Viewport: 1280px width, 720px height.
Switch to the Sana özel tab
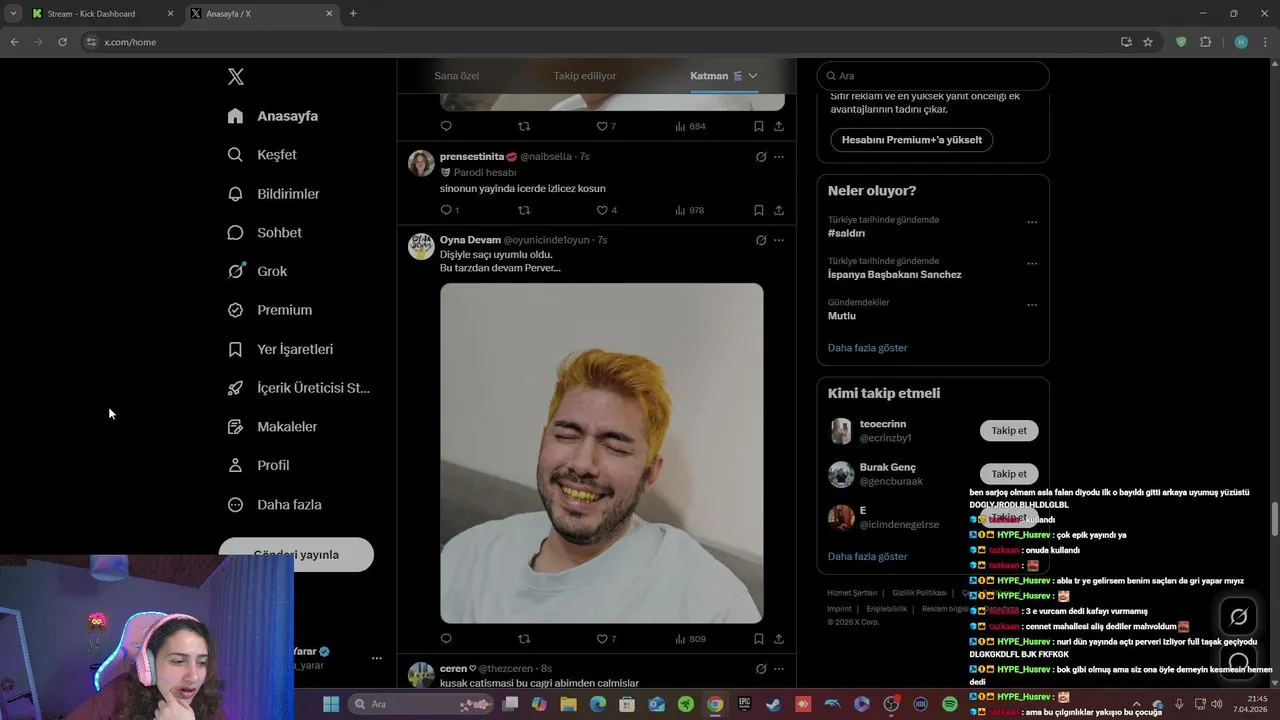pyautogui.click(x=456, y=76)
